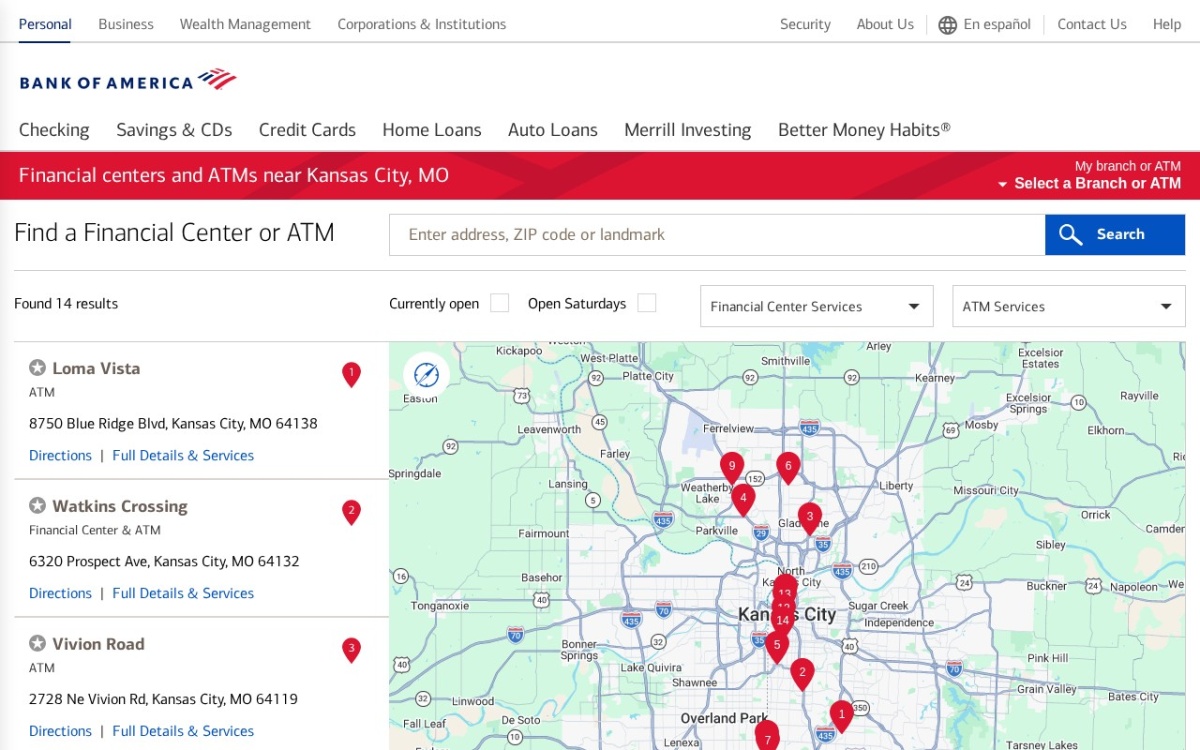
Task: Open the Wealth Management tab
Action: tap(245, 24)
